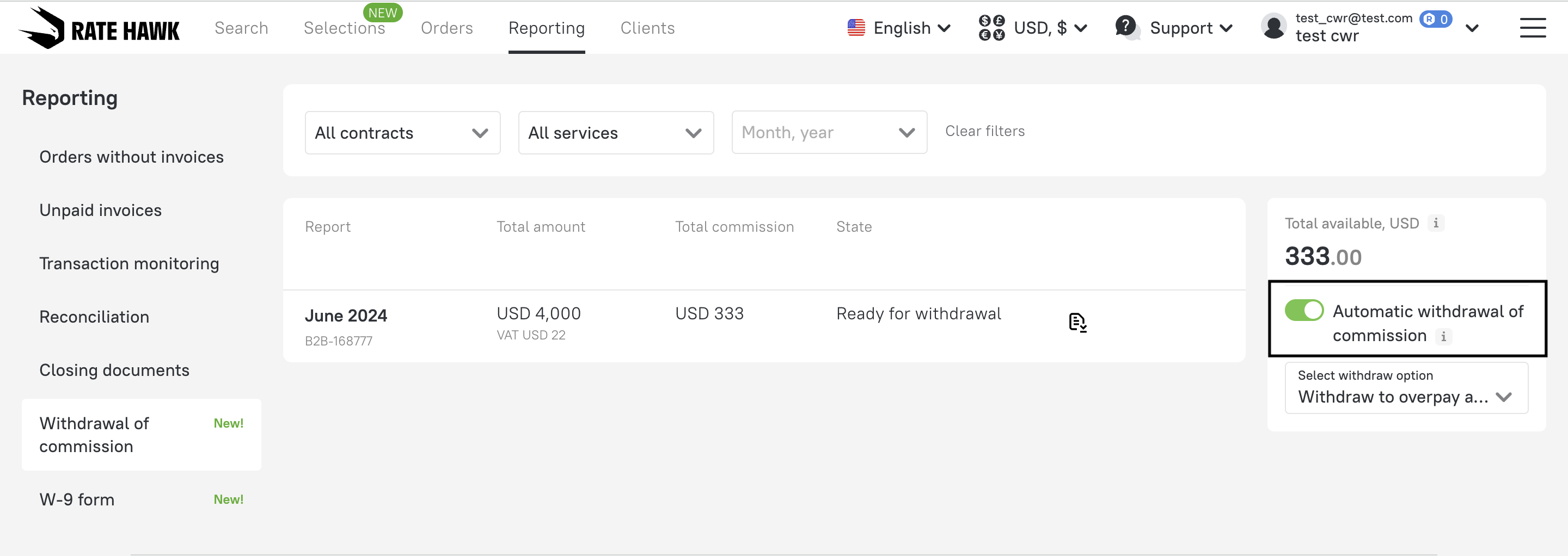Click the blue loyalty points badge
1568x556 pixels.
(x=1435, y=19)
